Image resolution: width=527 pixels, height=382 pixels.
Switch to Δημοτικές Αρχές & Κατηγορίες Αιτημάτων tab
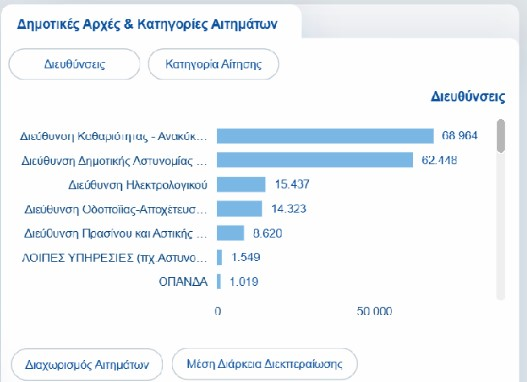147,24
